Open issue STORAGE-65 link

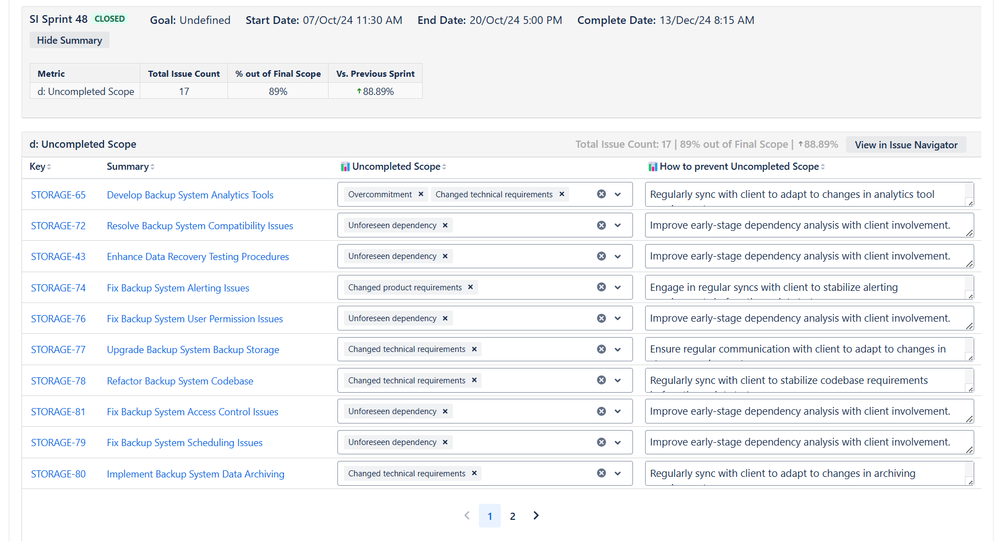point(58,195)
